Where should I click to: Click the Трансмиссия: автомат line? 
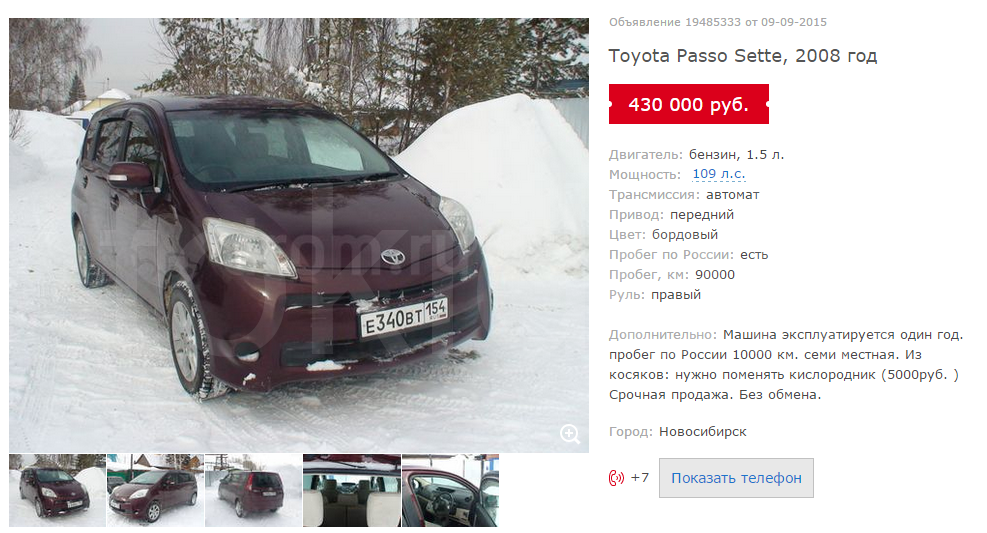(684, 194)
